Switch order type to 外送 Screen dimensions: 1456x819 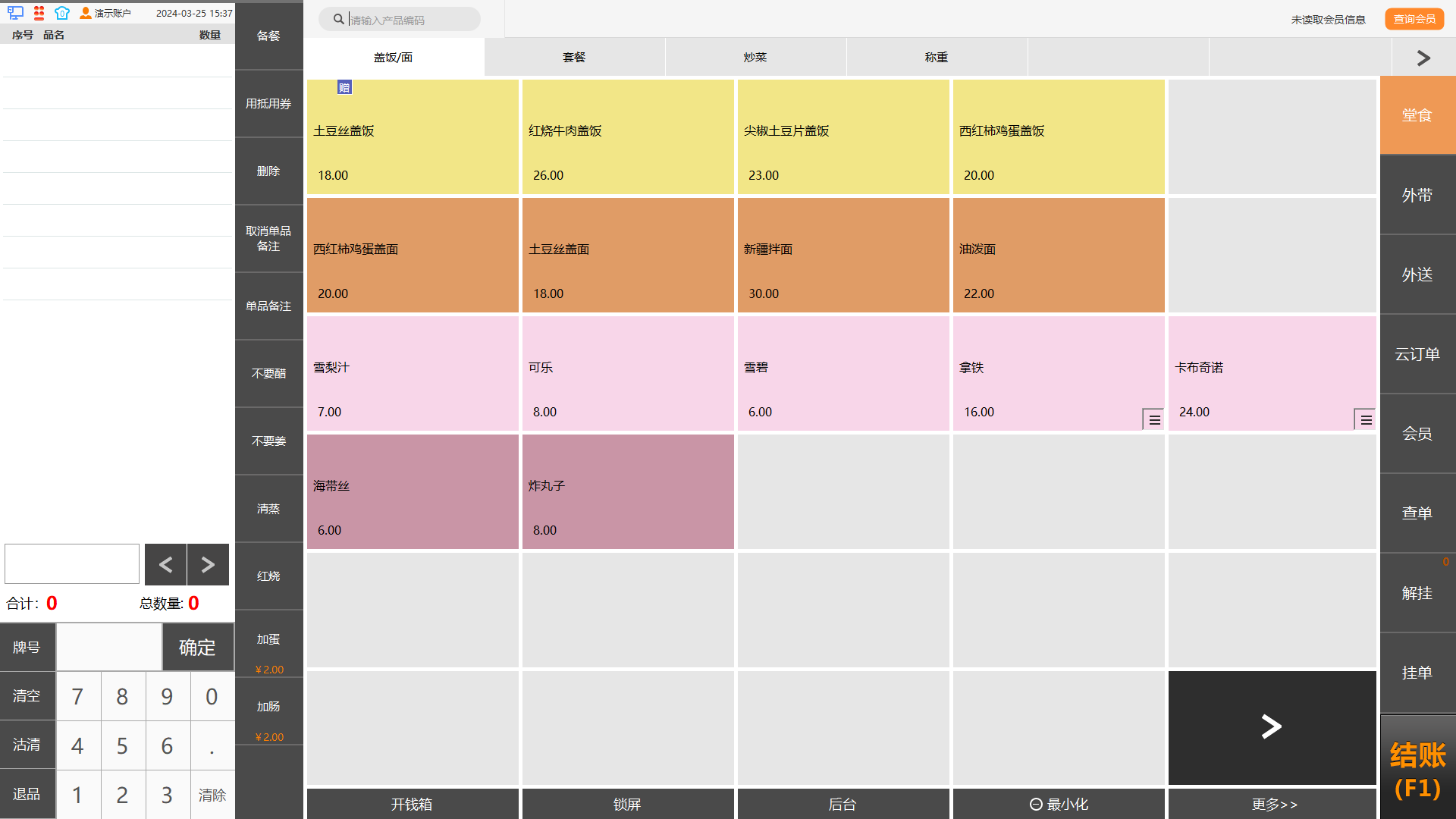[1417, 275]
